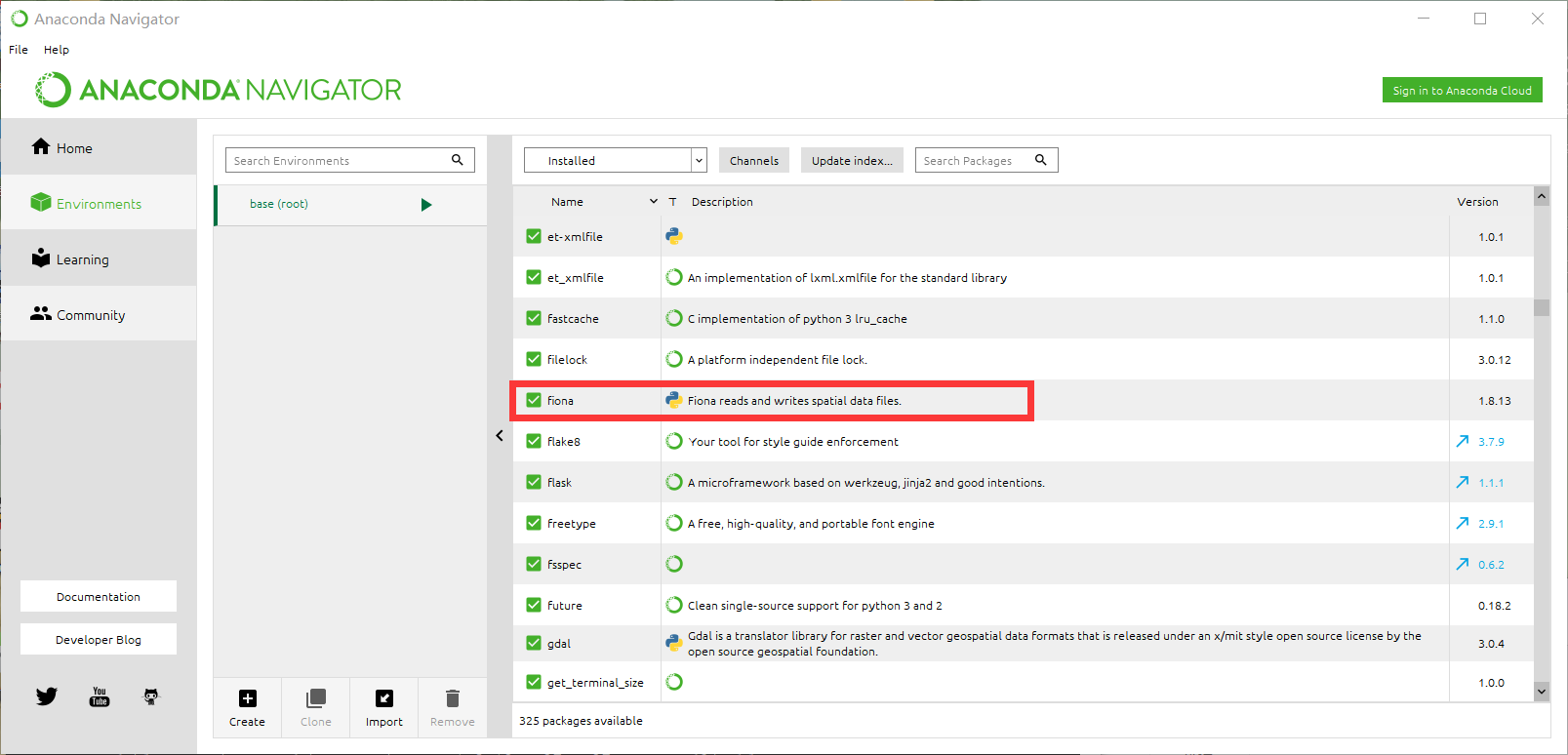Click the search environments magnifier icon
This screenshot has height=755, width=1568.
pos(457,160)
